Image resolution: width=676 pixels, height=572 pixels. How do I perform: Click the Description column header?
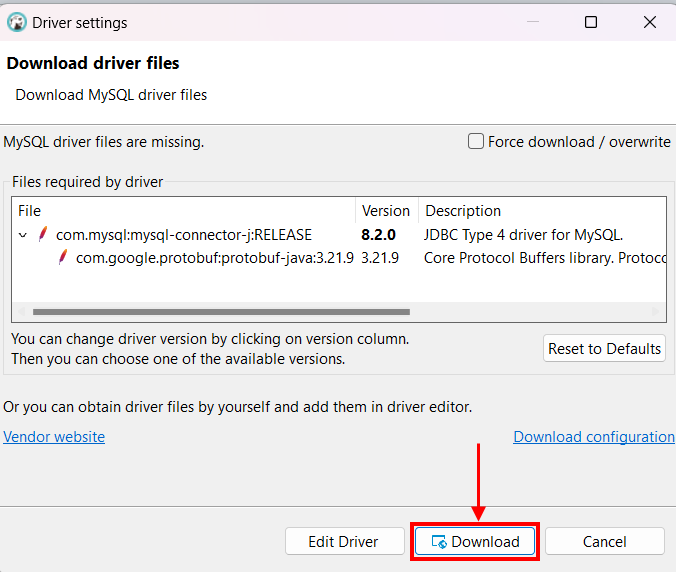pos(542,211)
